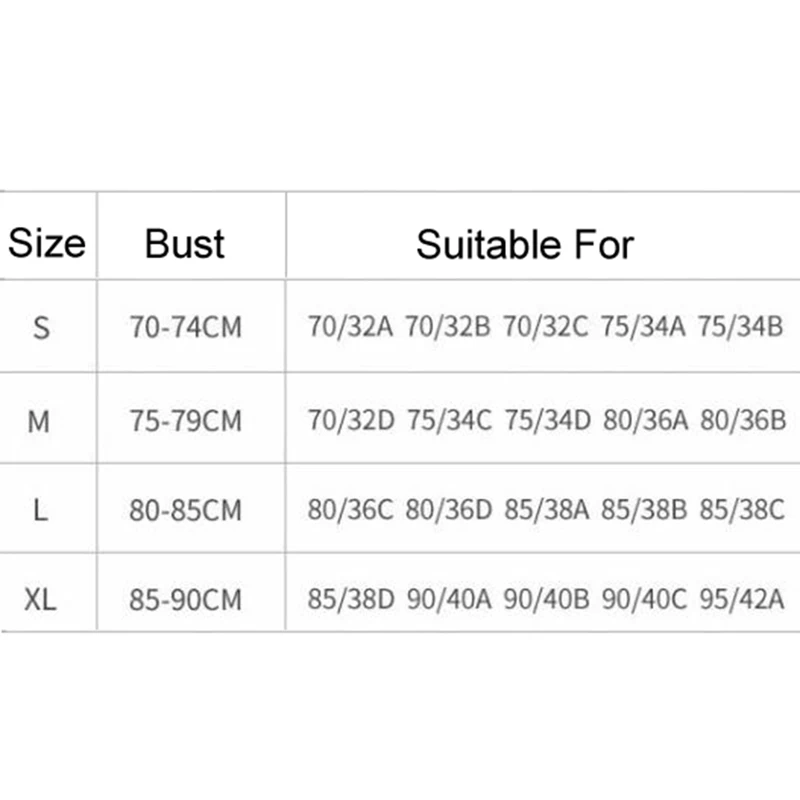Select the L size cell

click(x=40, y=510)
